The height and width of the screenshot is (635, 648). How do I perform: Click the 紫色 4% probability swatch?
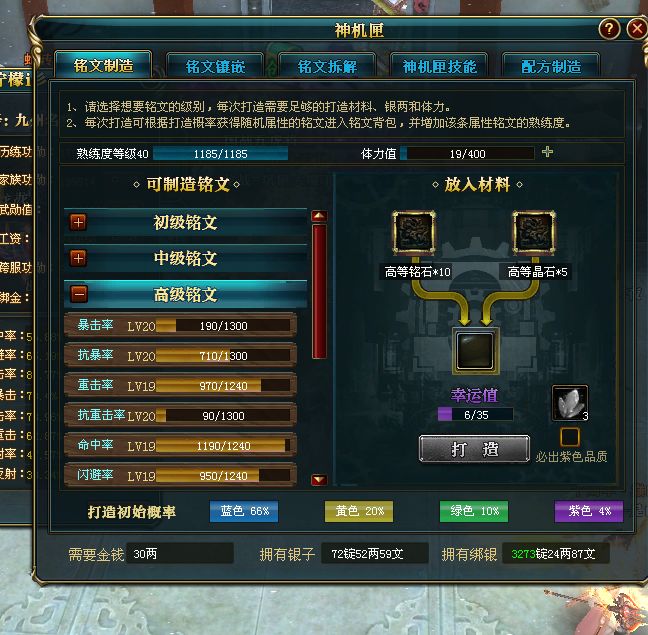tap(588, 511)
